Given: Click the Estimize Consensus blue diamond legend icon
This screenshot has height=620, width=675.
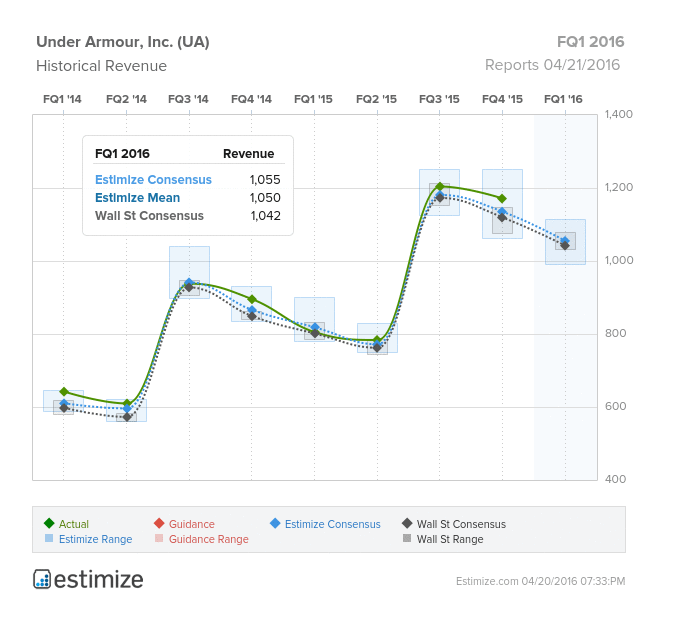Looking at the screenshot, I should coord(275,523).
